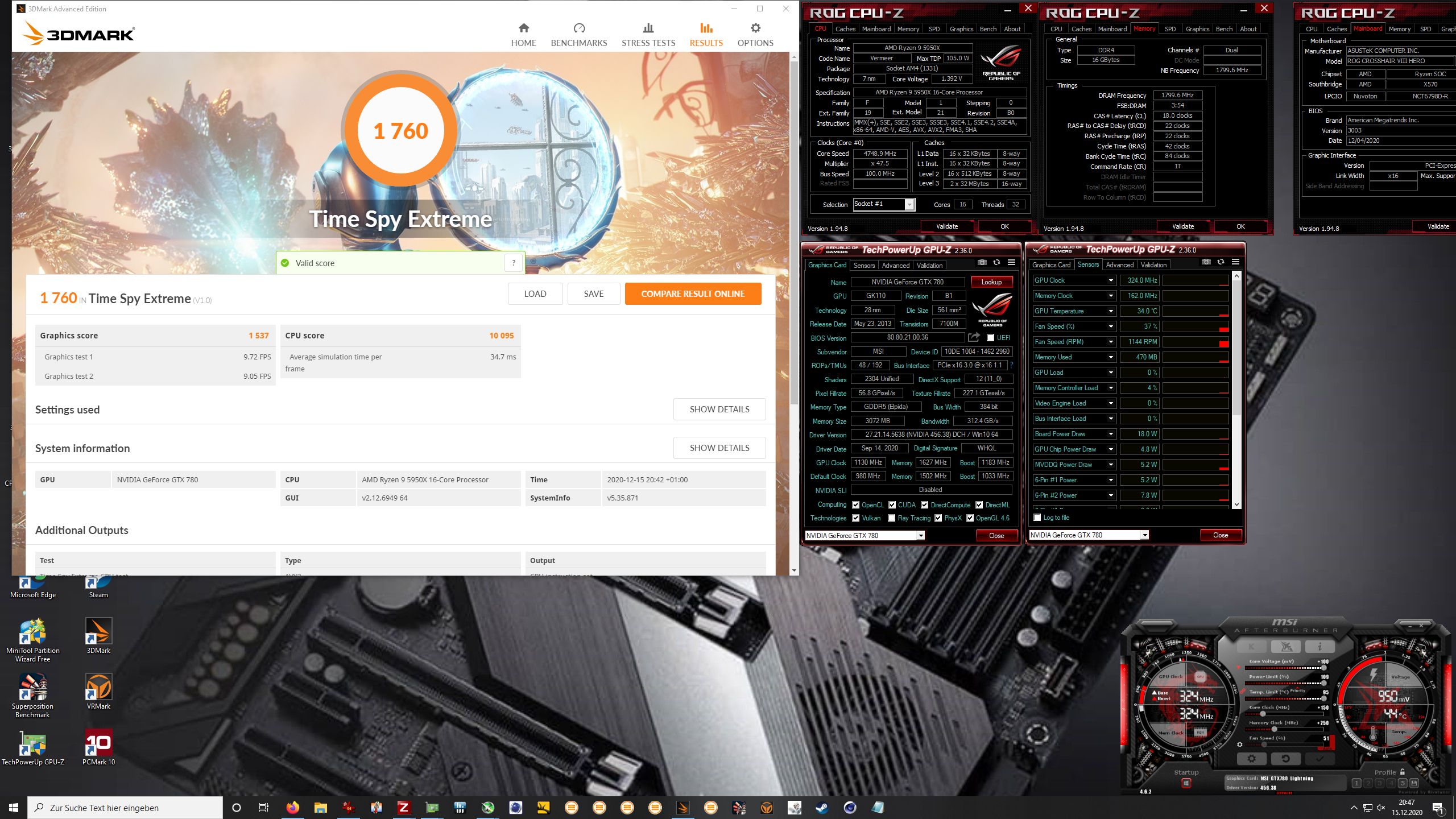This screenshot has height=819, width=1456.
Task: Refresh the GPU-Z Graphics Card window
Action: [x=996, y=263]
